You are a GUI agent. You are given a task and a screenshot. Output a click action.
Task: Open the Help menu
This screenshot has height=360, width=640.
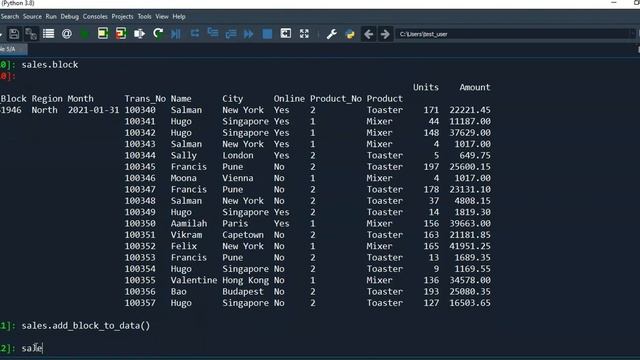(179, 17)
